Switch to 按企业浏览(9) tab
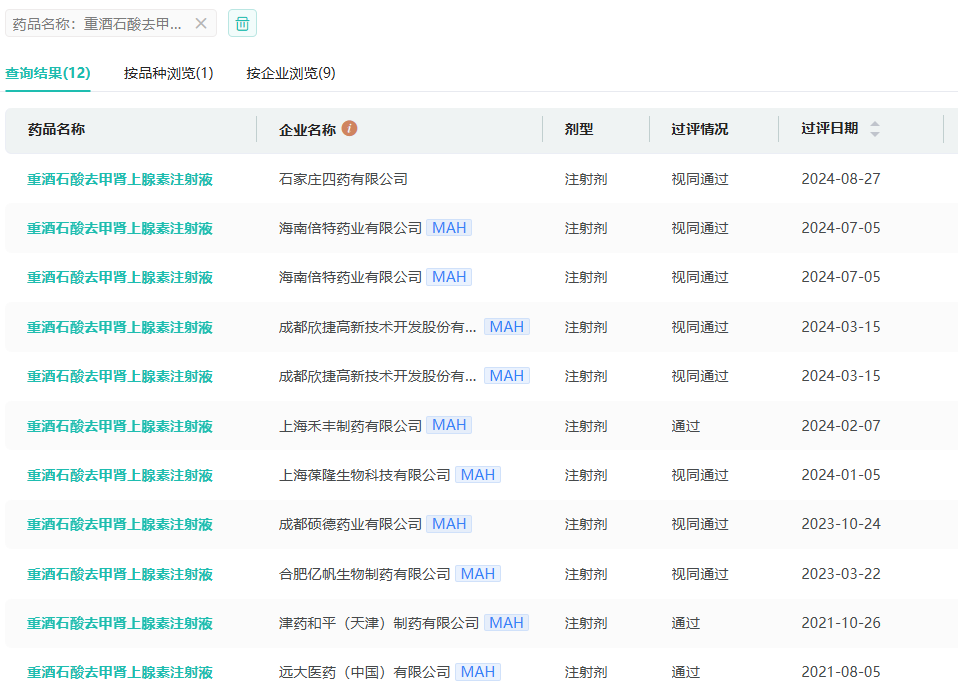Viewport: 958px width, 682px height. tap(291, 73)
